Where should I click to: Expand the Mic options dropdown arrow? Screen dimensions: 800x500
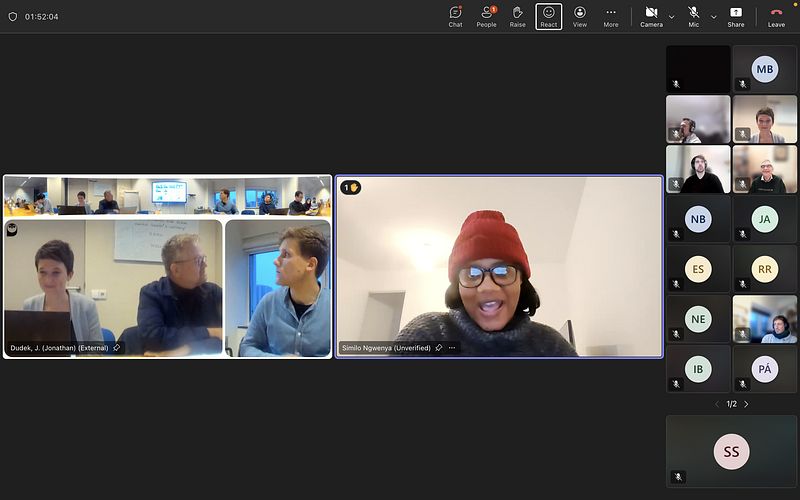click(x=714, y=16)
